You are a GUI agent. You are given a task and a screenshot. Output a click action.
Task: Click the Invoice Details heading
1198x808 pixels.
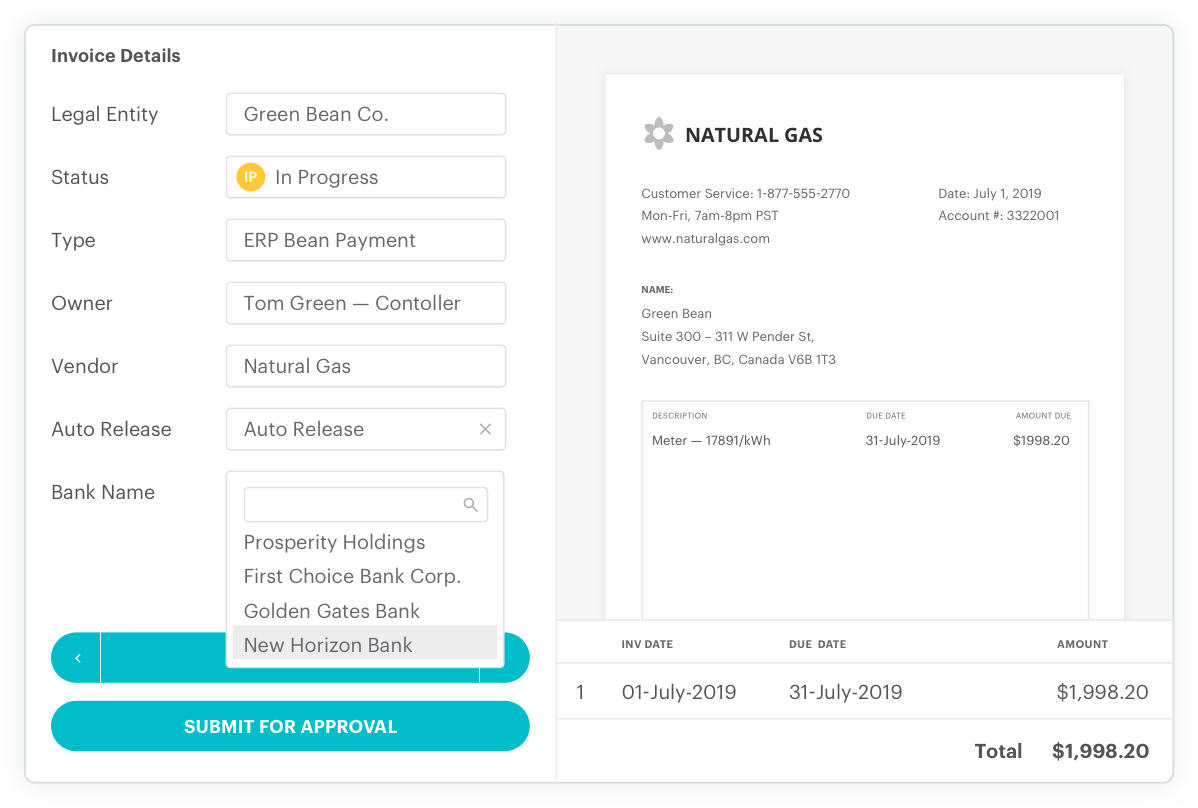(x=115, y=56)
